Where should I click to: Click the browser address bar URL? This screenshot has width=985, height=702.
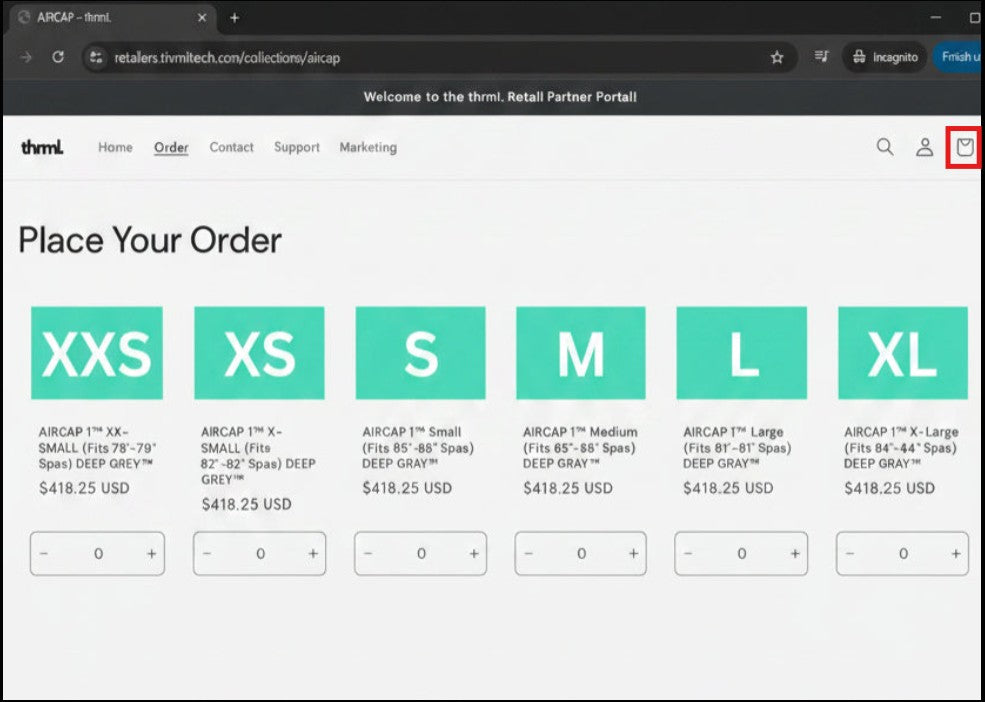227,58
